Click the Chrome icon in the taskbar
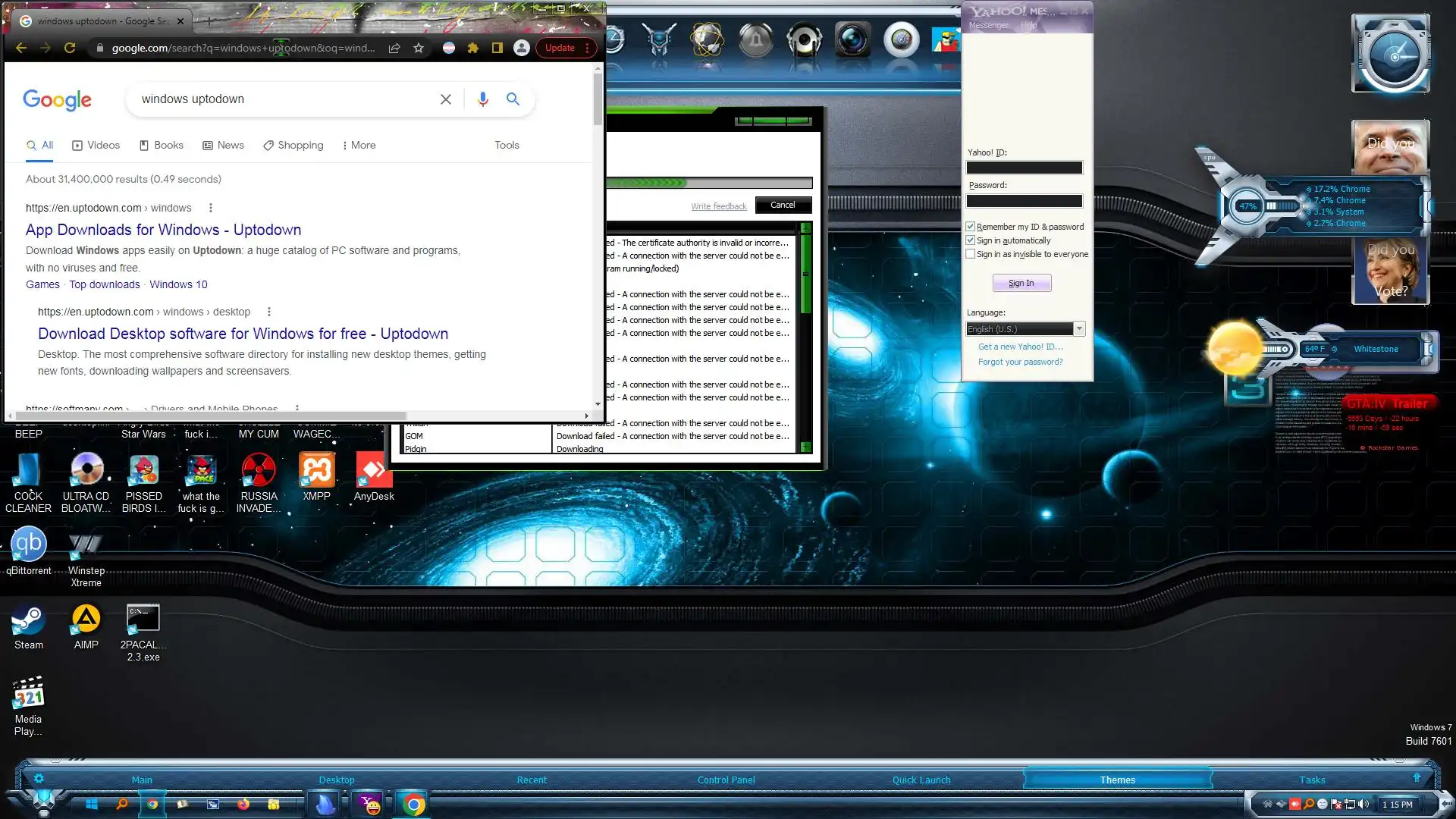 pyautogui.click(x=413, y=804)
